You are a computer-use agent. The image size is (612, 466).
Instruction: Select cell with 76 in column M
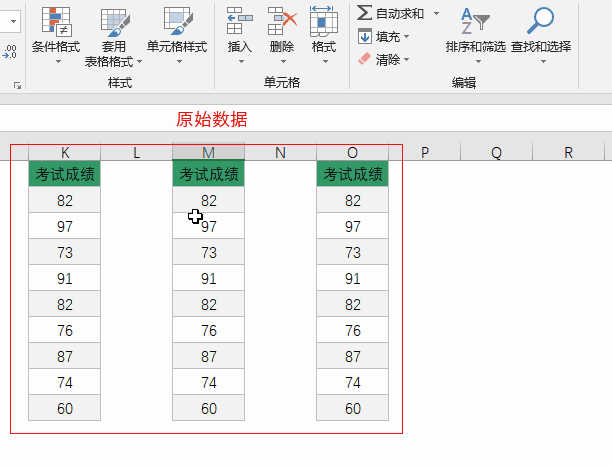coord(208,330)
